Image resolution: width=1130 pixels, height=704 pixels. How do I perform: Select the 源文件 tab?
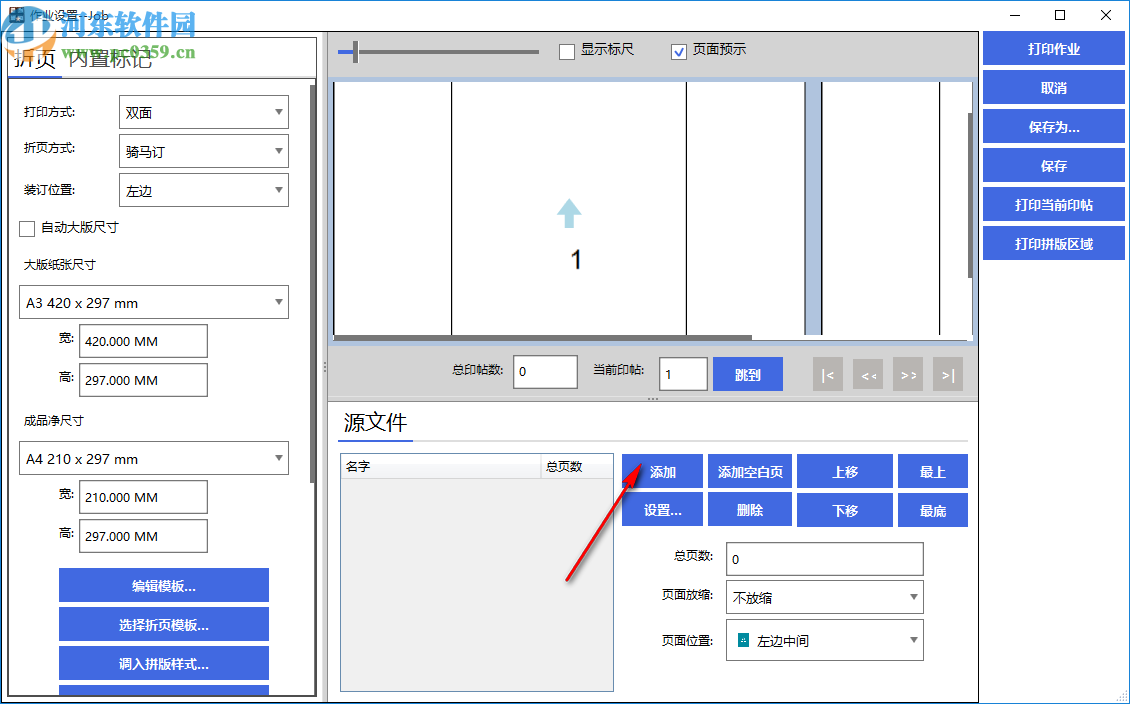pos(375,423)
